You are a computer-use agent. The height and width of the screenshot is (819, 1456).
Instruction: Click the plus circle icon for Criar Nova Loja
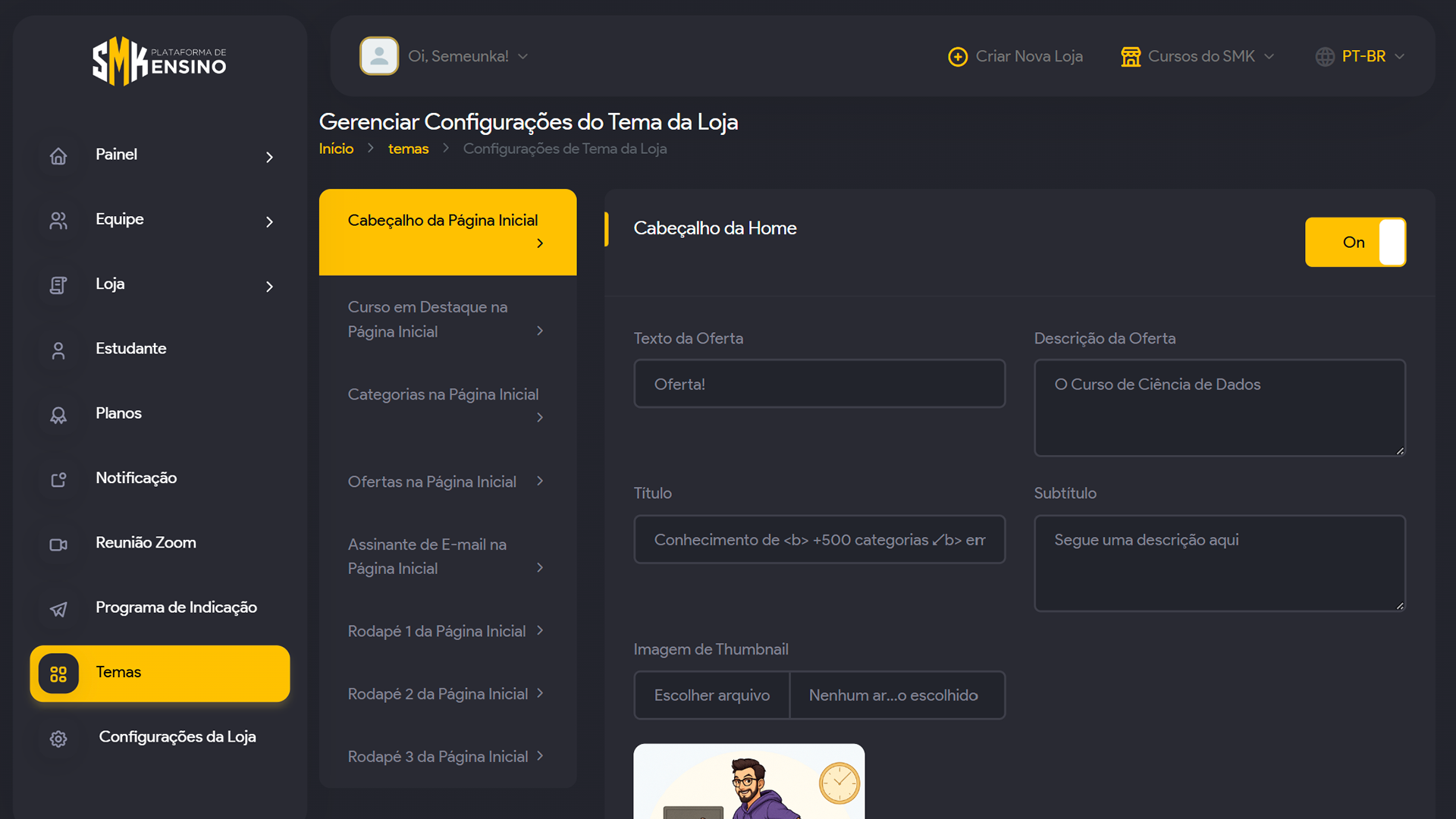[x=958, y=57]
